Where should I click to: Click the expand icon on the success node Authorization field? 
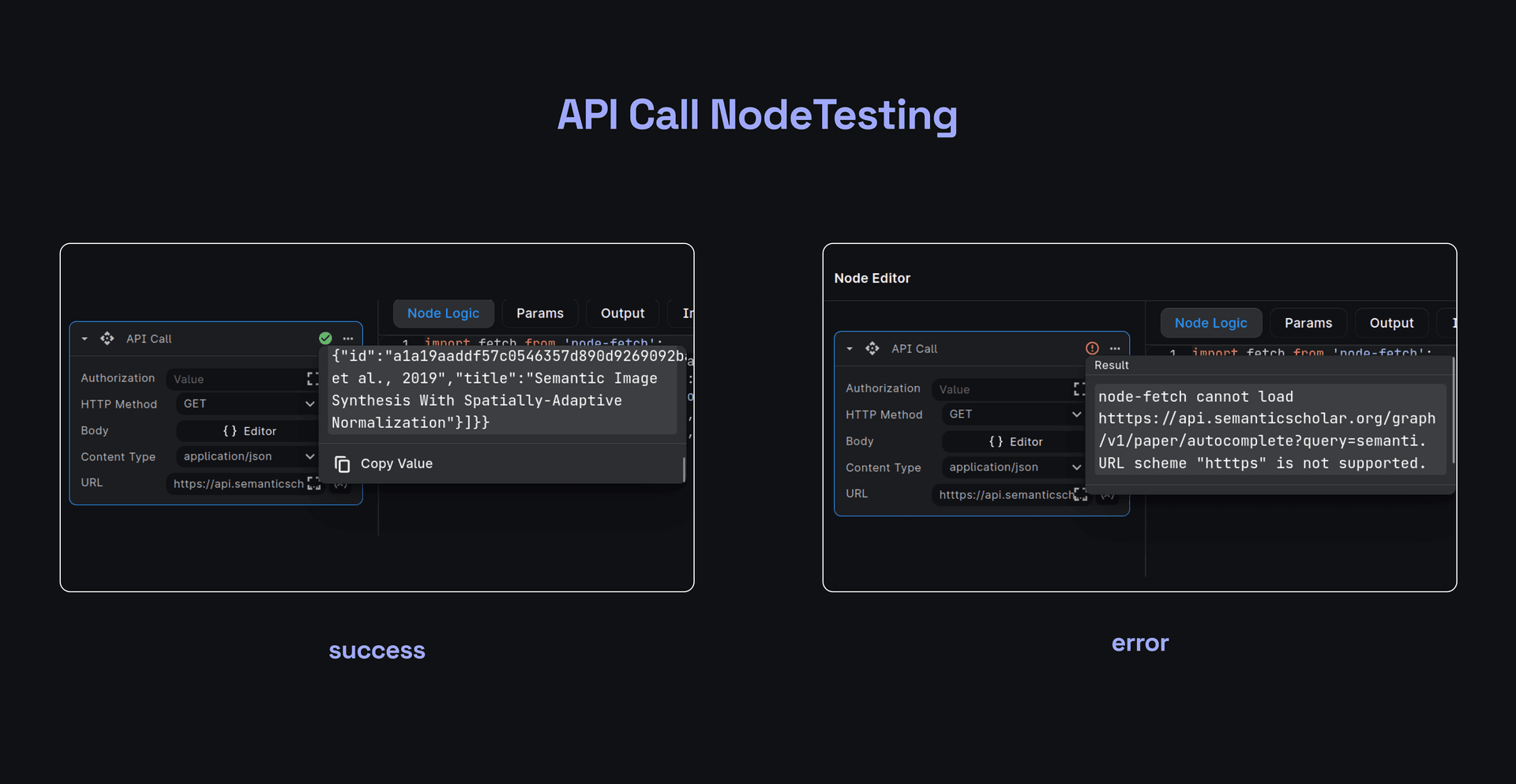click(x=314, y=378)
